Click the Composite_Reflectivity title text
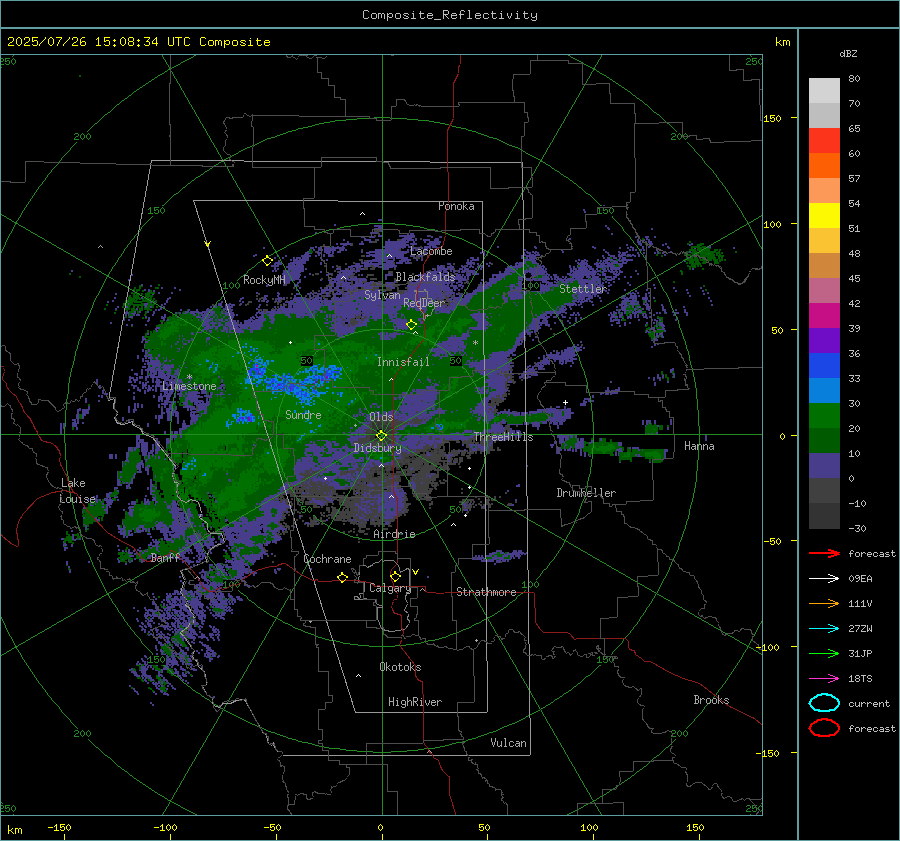 [450, 15]
